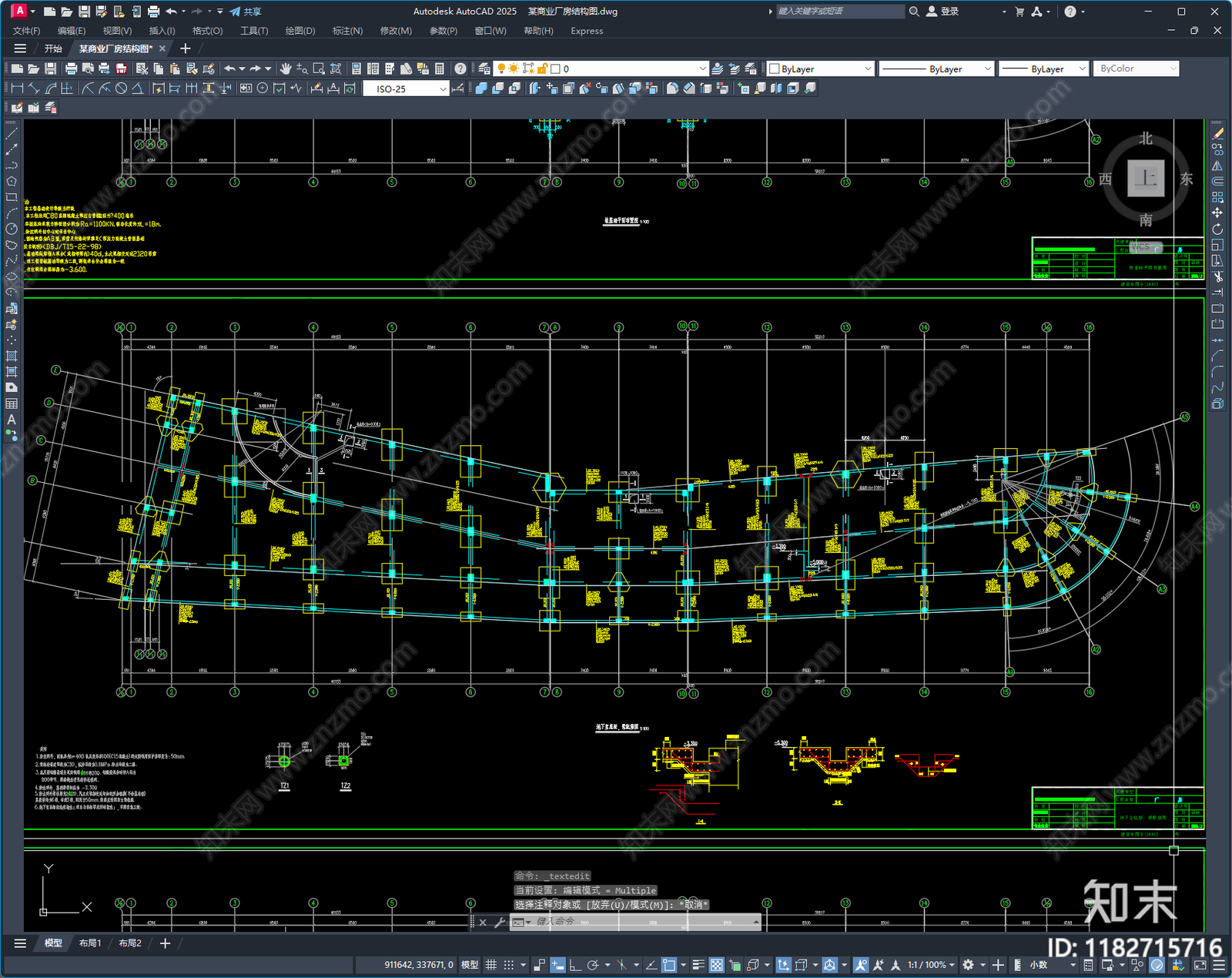The width and height of the screenshot is (1232, 978).
Task: Select the Circle tool in draw toolbar
Action: point(12,229)
